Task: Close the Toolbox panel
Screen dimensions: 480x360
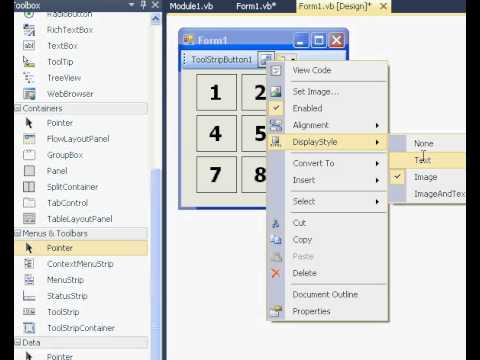Action: [x=155, y=5]
